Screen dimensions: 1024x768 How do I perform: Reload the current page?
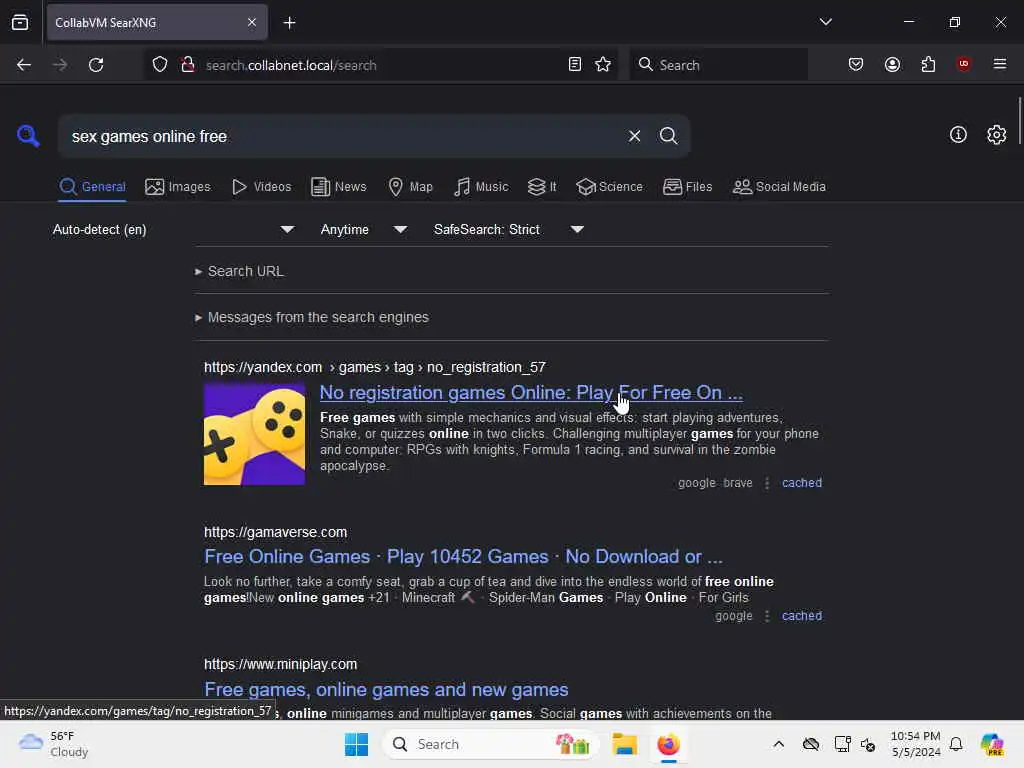tap(96, 65)
